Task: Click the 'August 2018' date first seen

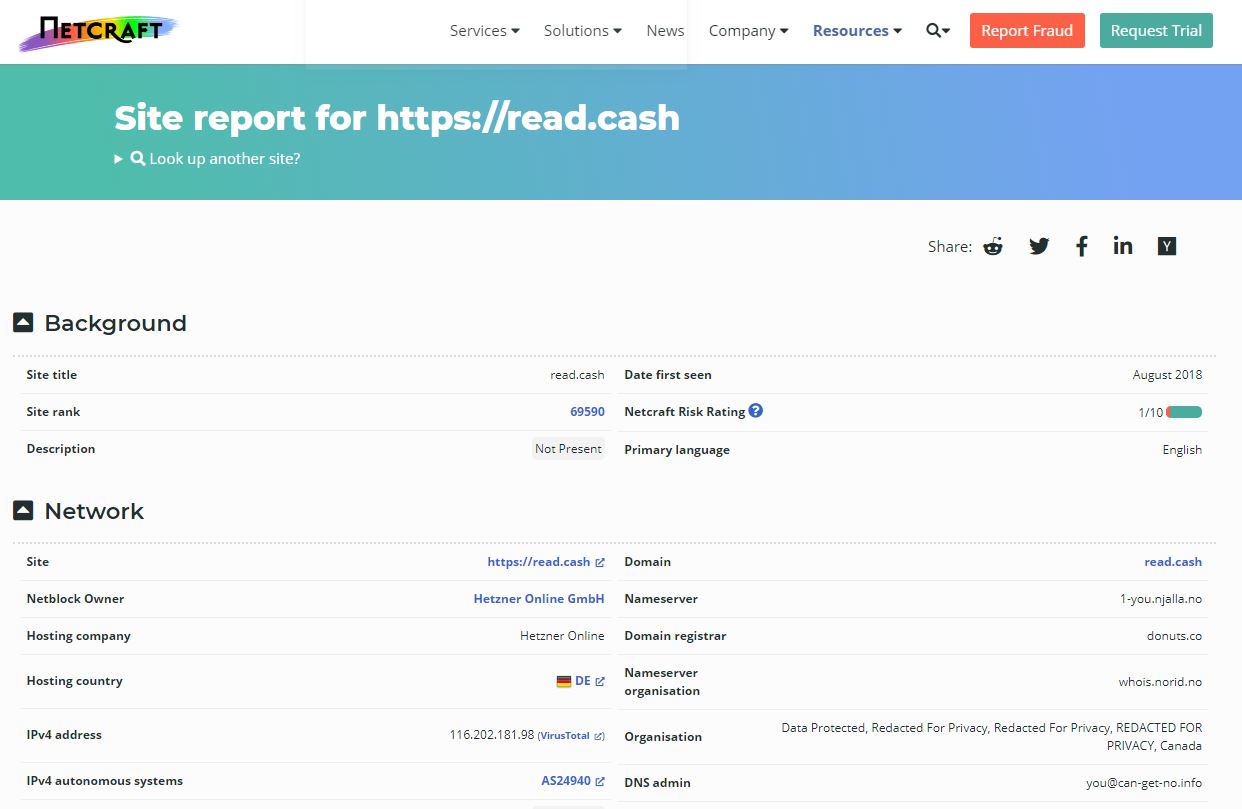Action: click(x=1168, y=375)
